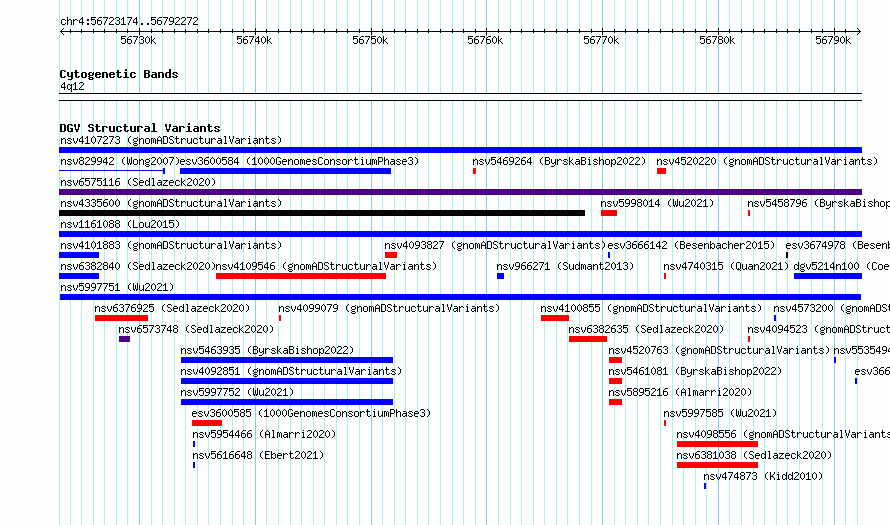Viewport: 890px width, 525px height.
Task: Click nsv6382840 (Sedlazeck2020) label
Action: [138, 266]
